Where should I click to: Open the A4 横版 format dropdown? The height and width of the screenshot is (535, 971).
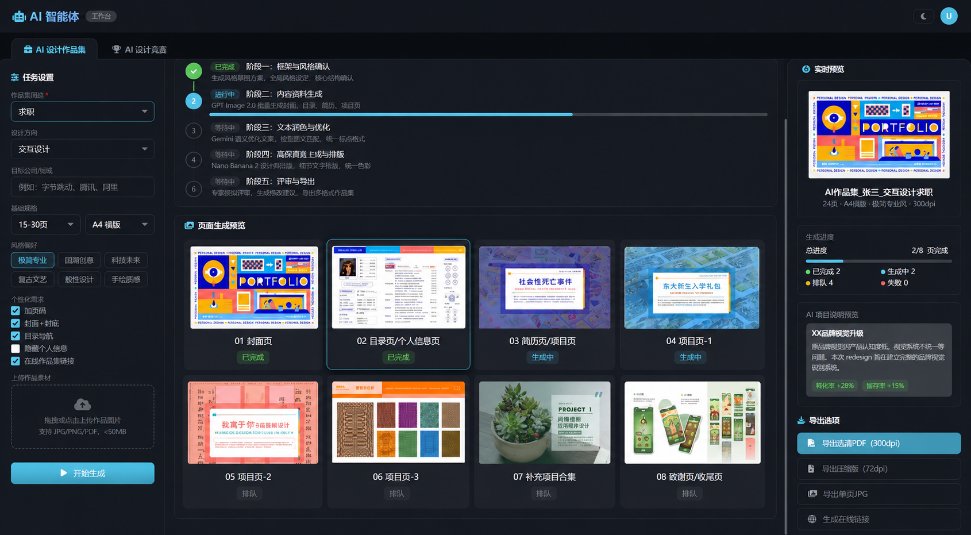pyautogui.click(x=120, y=224)
